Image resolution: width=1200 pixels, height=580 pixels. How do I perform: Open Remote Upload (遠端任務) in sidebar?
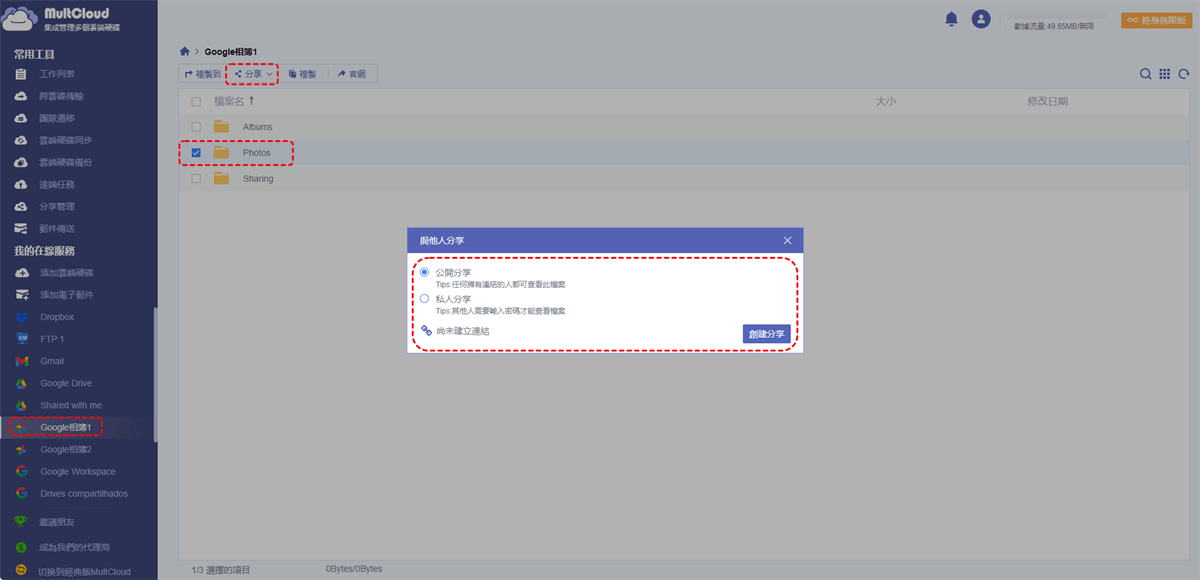(58, 184)
